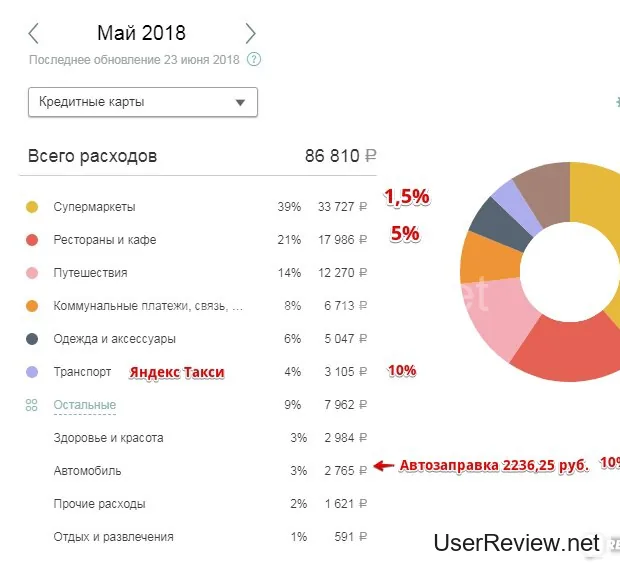
Task: Click the Май 2018 month title
Action: (141, 33)
